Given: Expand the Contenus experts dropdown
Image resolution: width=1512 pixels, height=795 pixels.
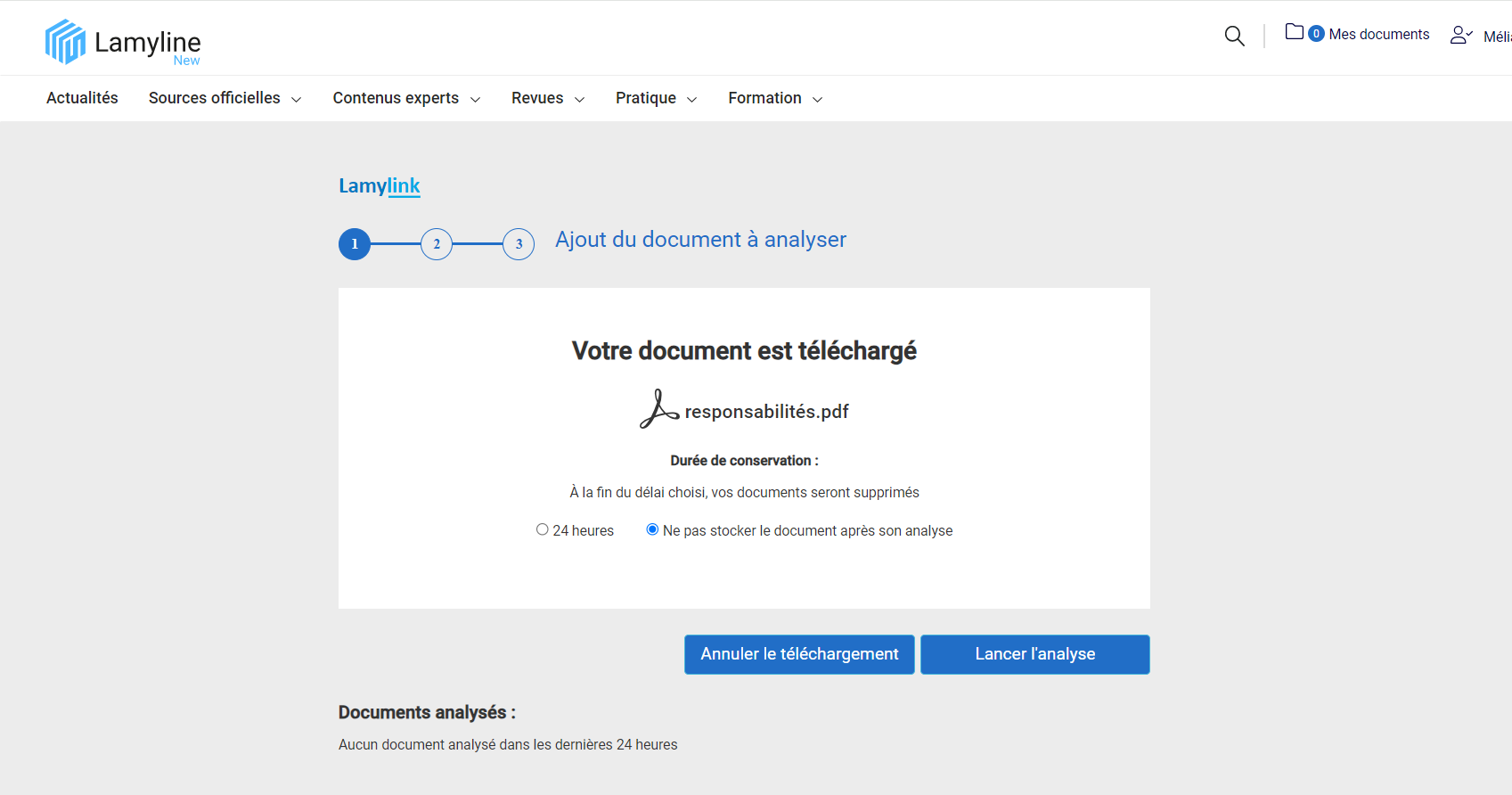Looking at the screenshot, I should [406, 98].
